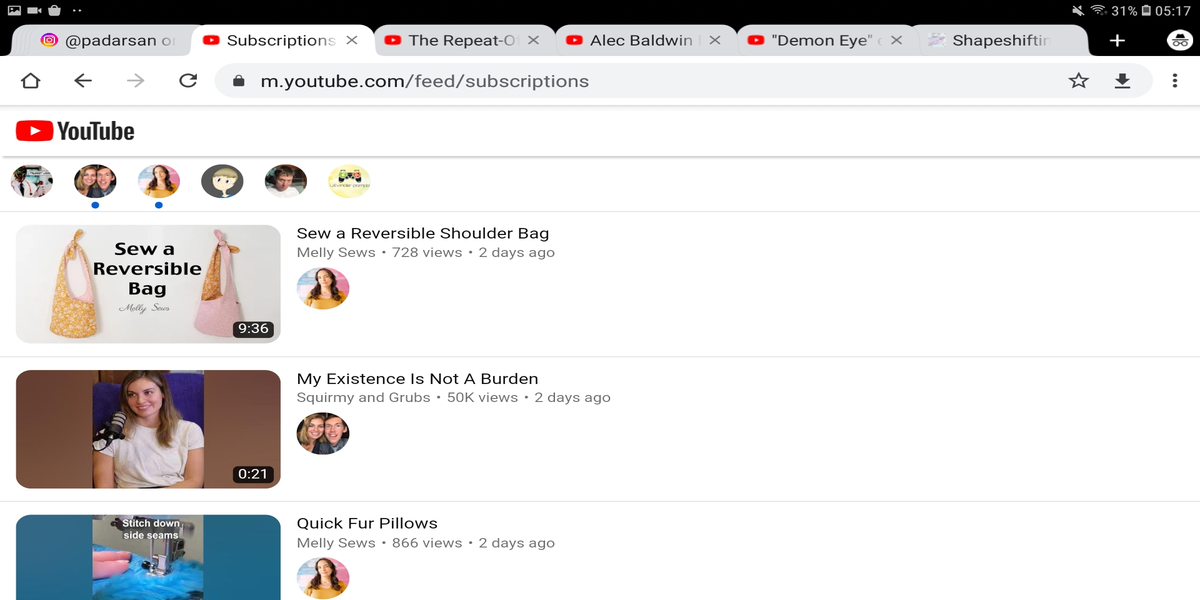This screenshot has height=600, width=1200.
Task: Select yellow logo channel avatar in strip
Action: [349, 181]
